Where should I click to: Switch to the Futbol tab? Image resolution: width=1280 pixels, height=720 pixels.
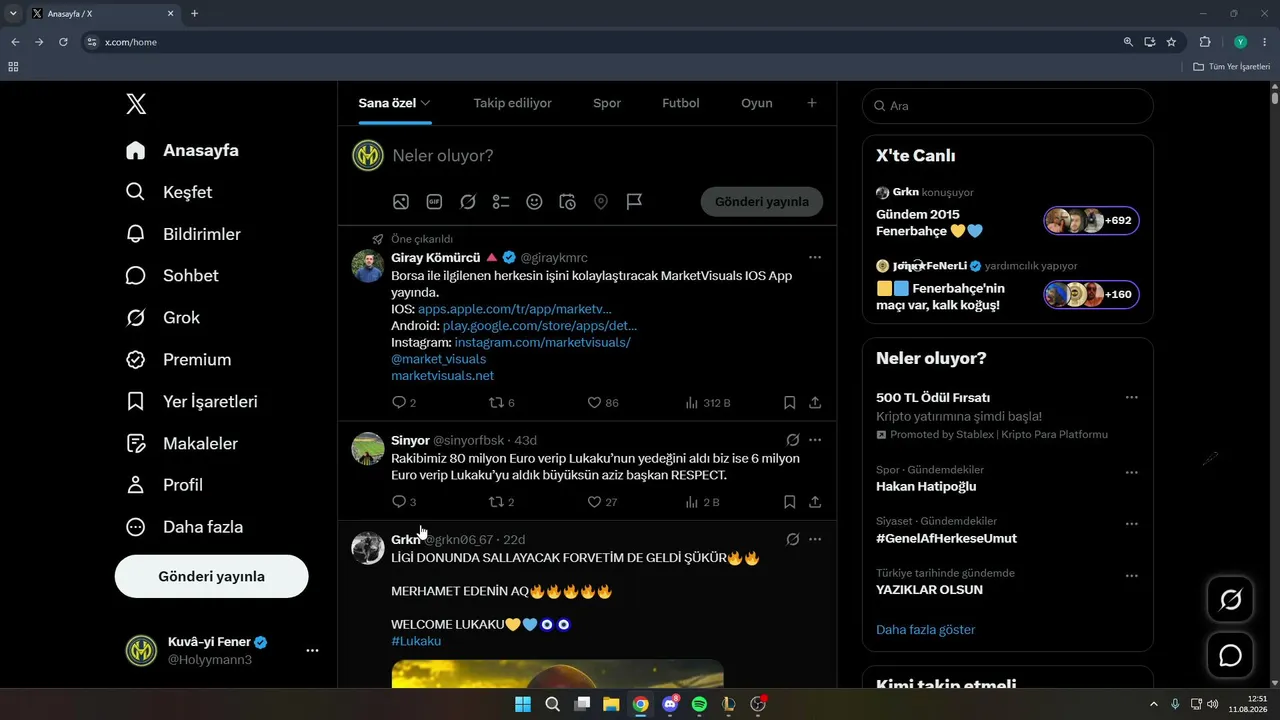[681, 103]
